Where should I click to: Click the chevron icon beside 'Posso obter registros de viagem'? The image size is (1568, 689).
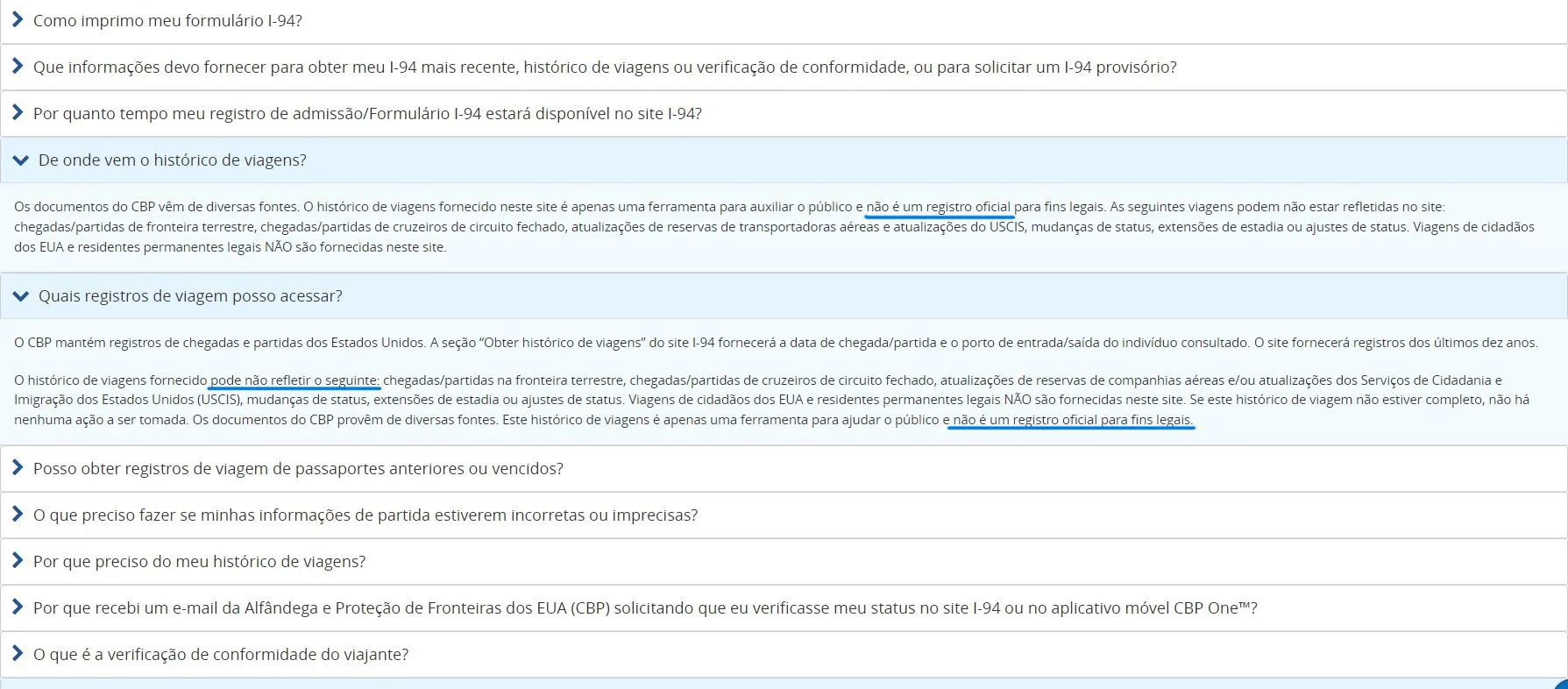(x=17, y=467)
